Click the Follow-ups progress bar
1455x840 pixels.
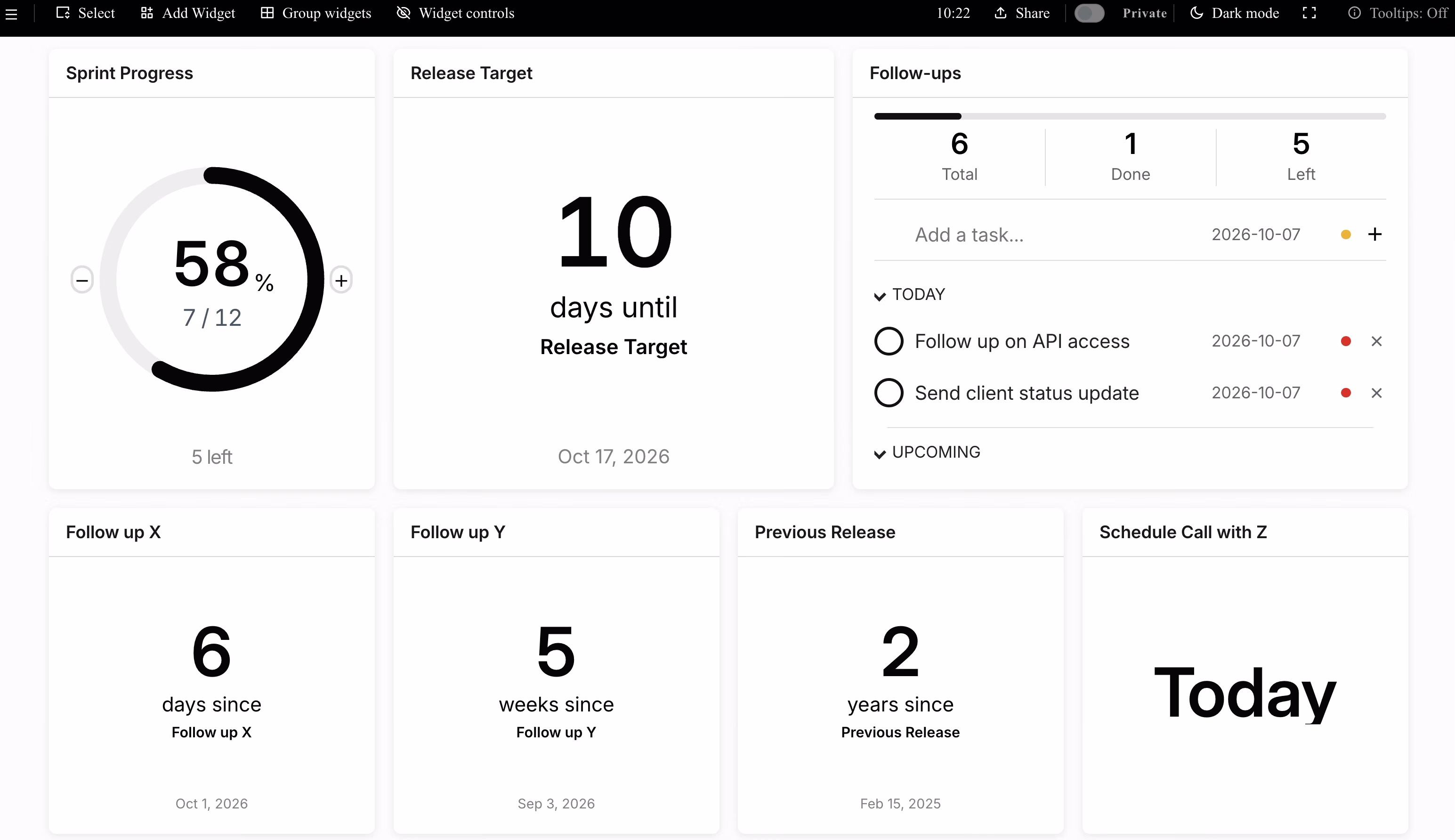[1130, 117]
